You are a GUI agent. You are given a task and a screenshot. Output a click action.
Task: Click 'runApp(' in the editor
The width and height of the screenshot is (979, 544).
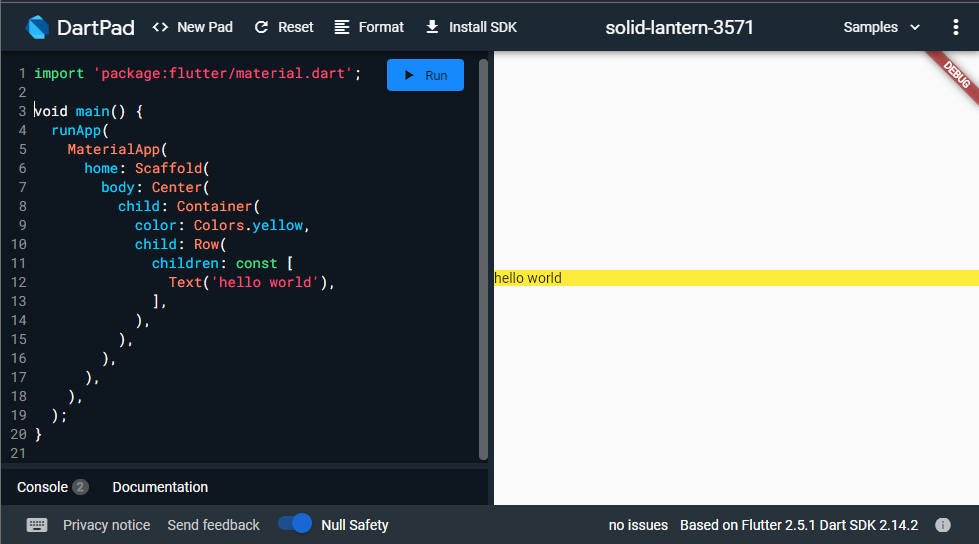[x=80, y=131]
